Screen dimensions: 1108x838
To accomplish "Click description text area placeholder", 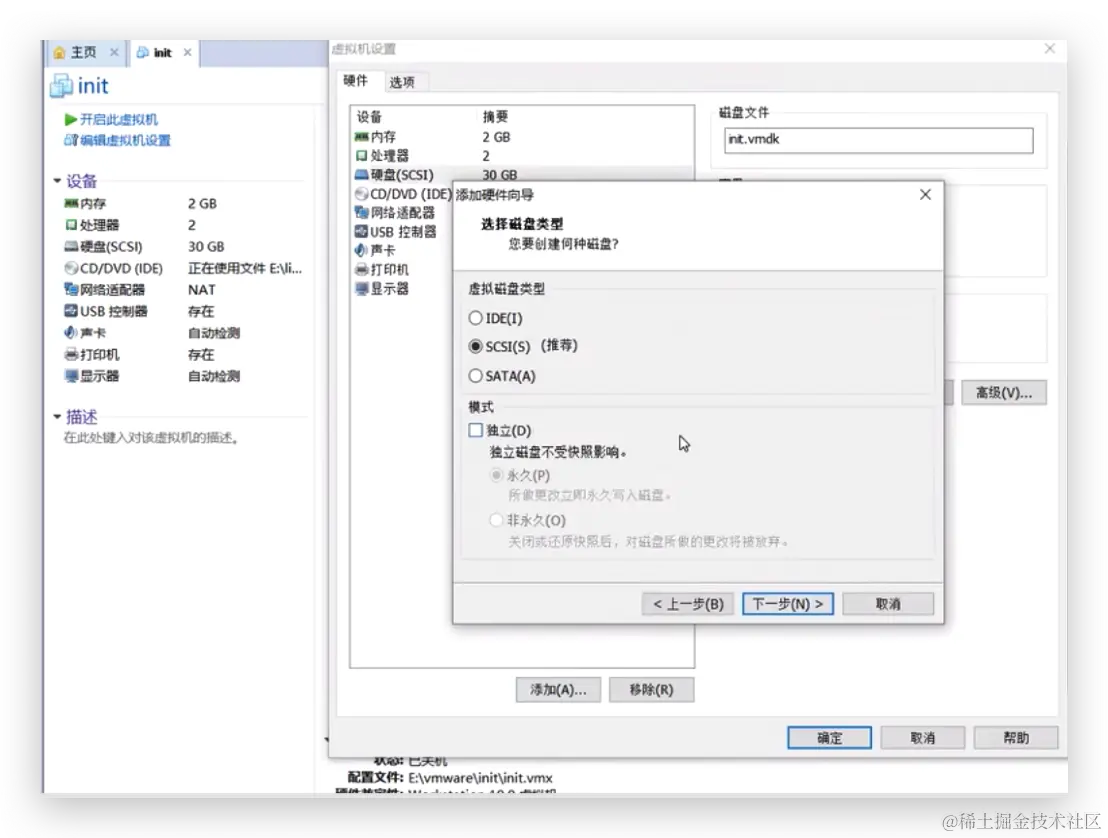I will 151,438.
